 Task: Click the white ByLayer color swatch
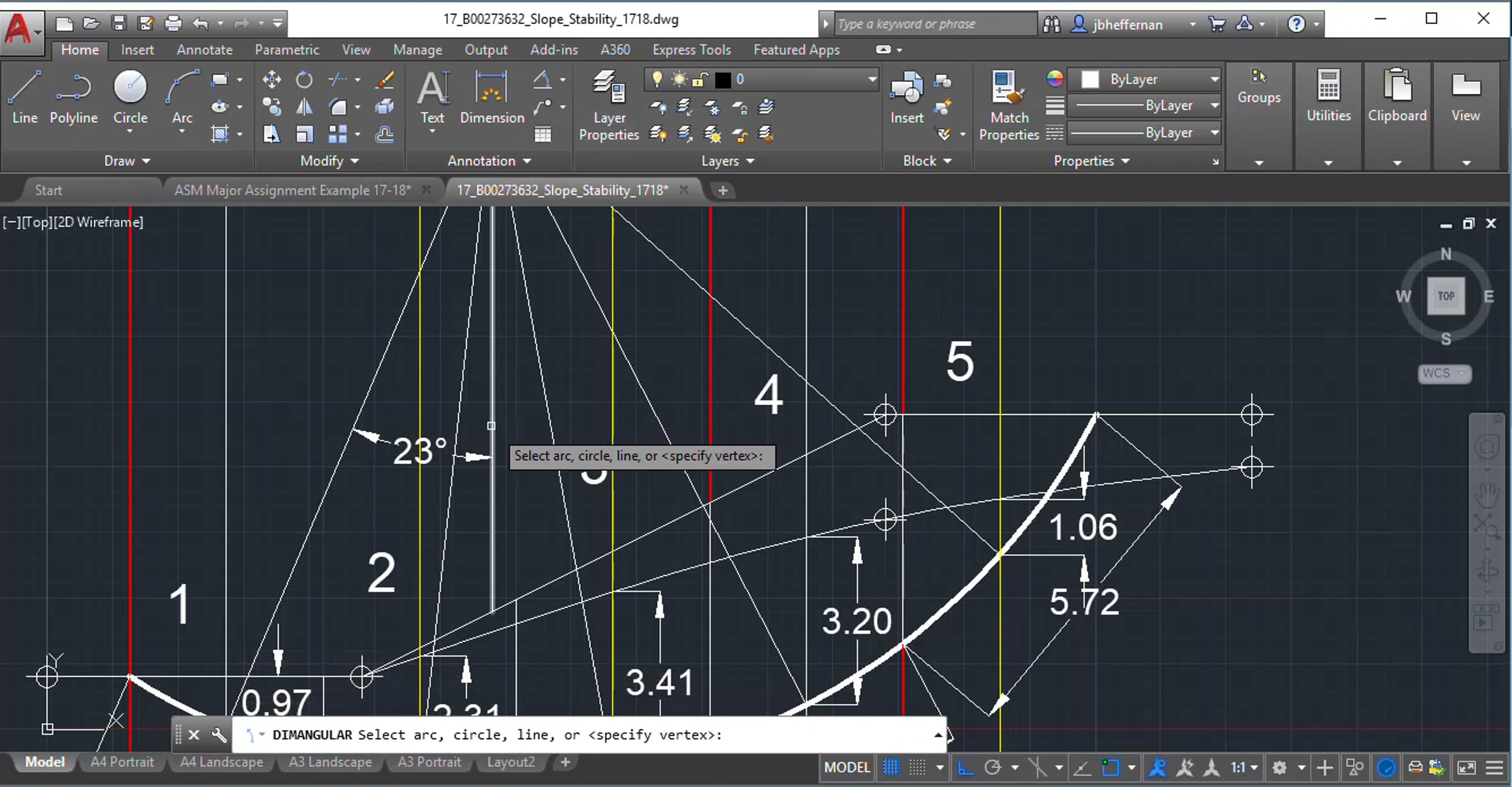coord(1090,79)
